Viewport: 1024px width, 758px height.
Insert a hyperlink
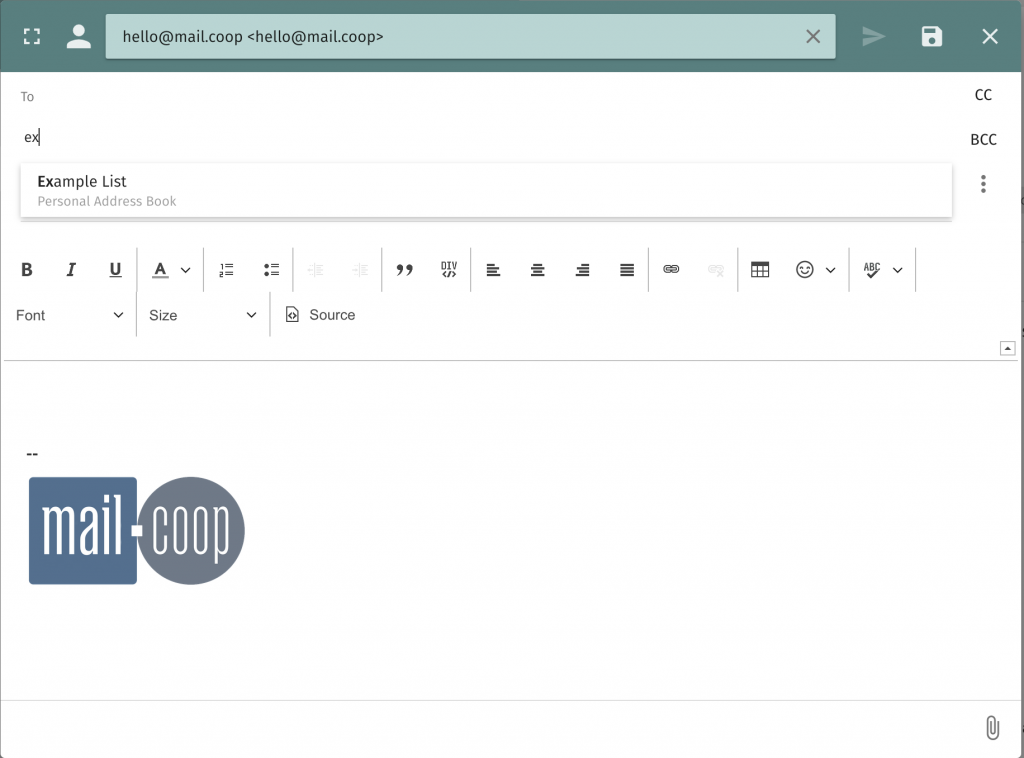(x=671, y=270)
